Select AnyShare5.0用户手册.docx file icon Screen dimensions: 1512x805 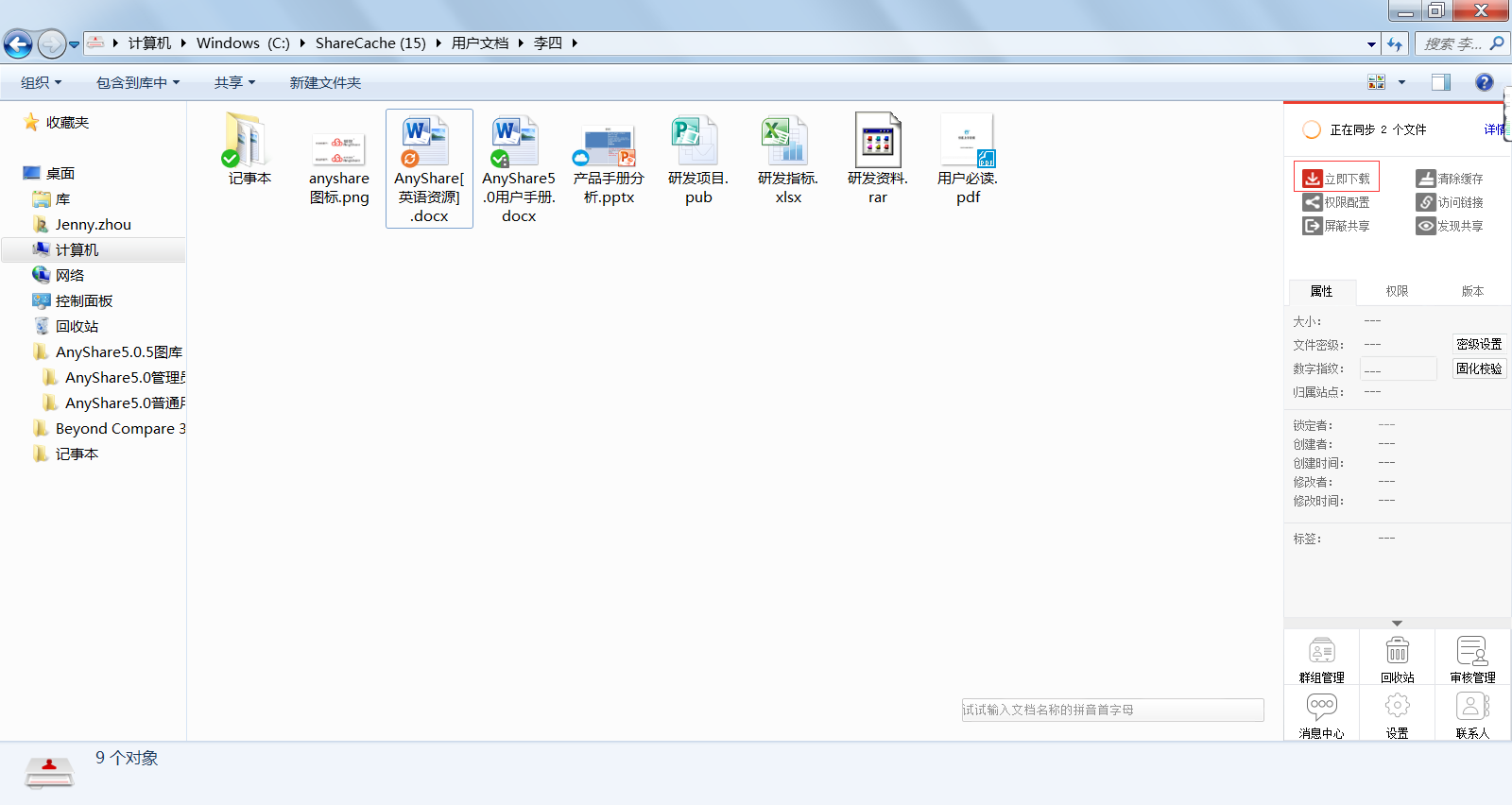point(515,141)
